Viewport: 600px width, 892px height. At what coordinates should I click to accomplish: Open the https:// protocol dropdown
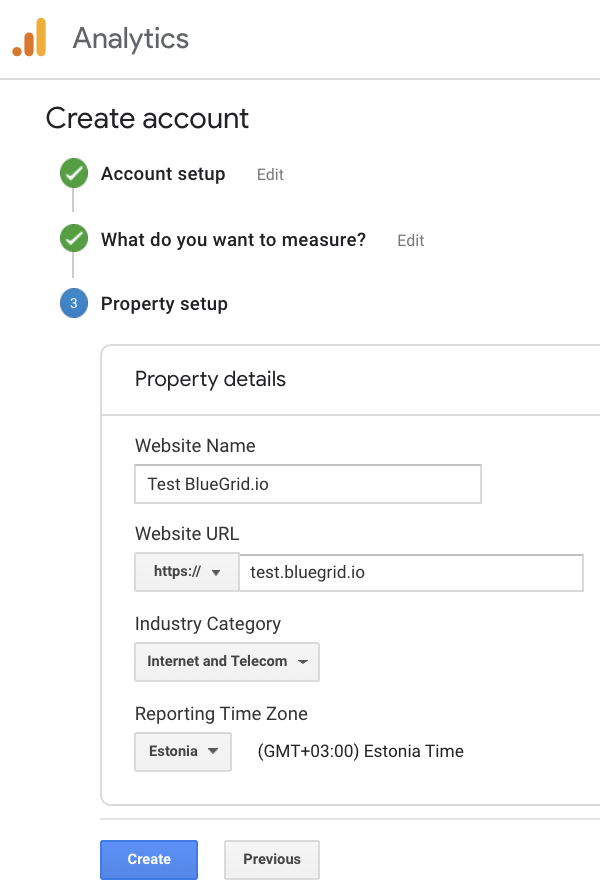pyautogui.click(x=187, y=572)
